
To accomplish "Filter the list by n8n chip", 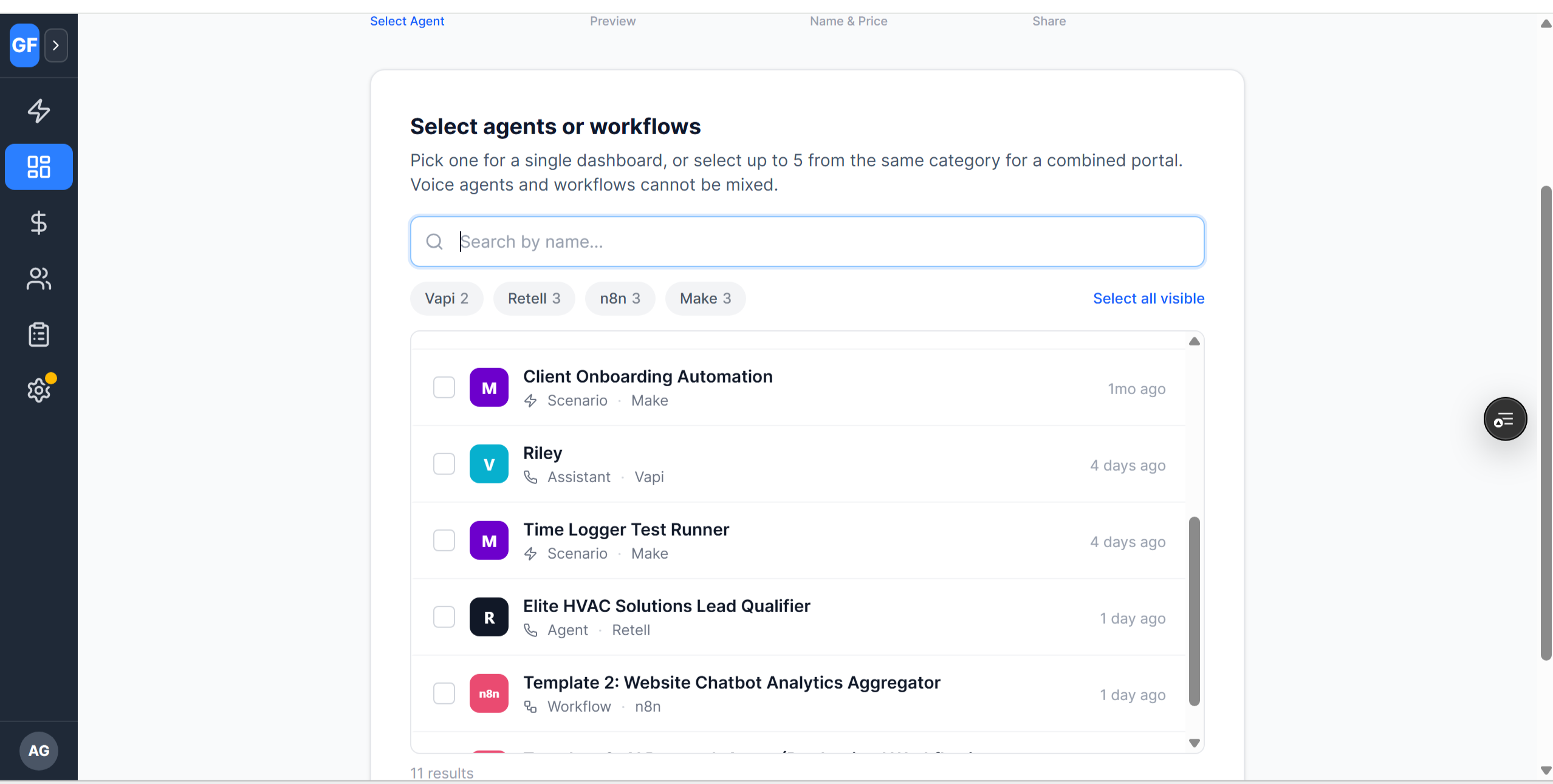I will (620, 298).
